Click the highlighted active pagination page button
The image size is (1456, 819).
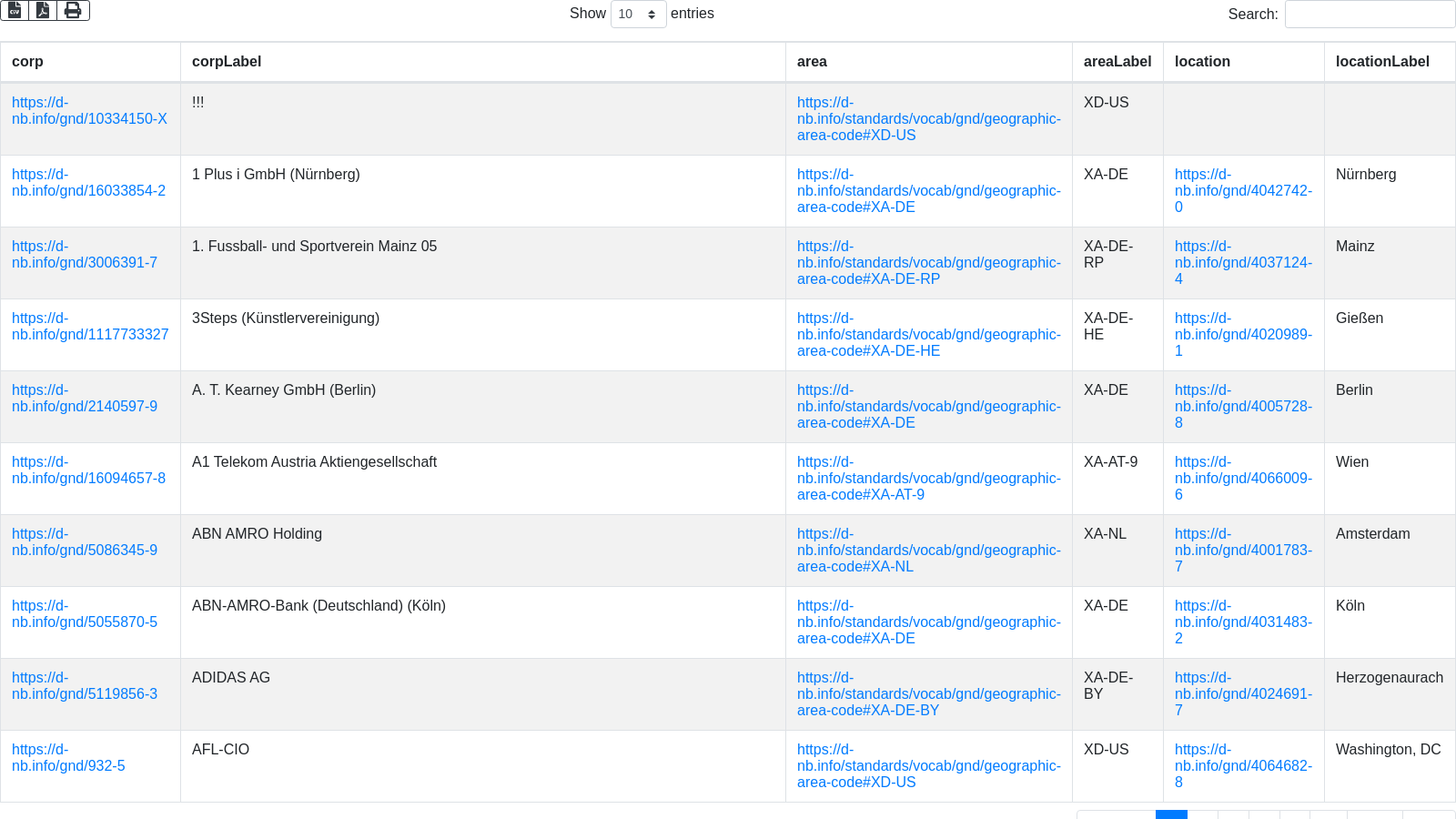tap(1171, 814)
